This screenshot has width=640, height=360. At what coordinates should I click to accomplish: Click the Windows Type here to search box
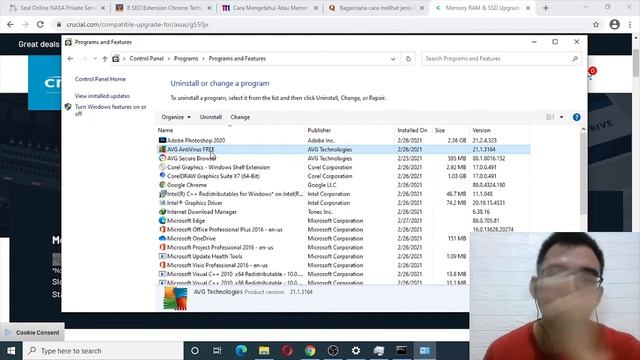(103, 351)
